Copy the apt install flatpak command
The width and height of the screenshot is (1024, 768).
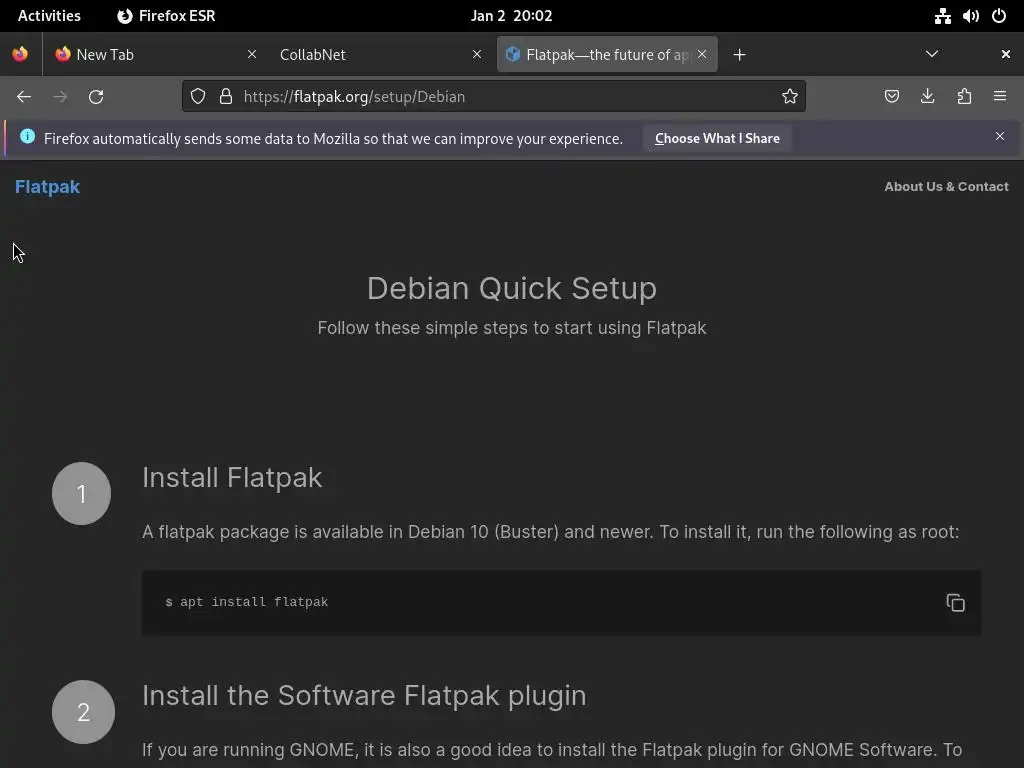[x=955, y=602]
